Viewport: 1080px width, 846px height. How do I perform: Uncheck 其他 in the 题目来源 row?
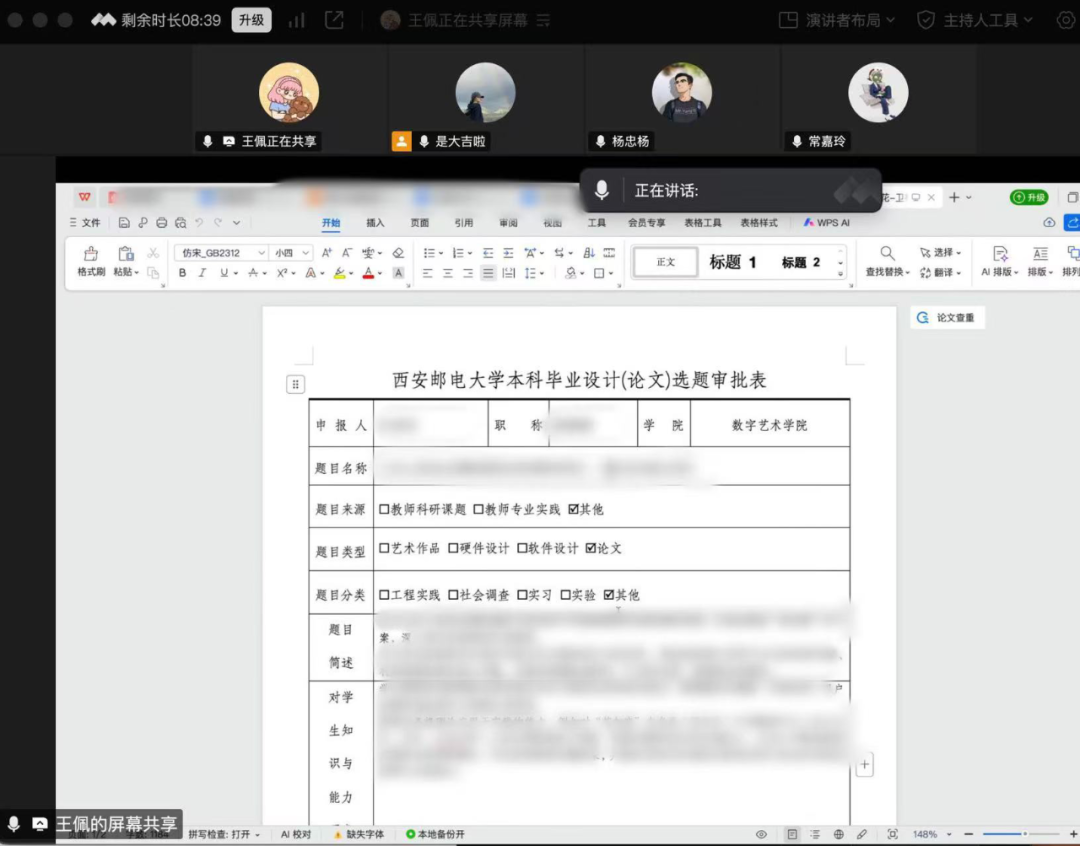tap(573, 509)
